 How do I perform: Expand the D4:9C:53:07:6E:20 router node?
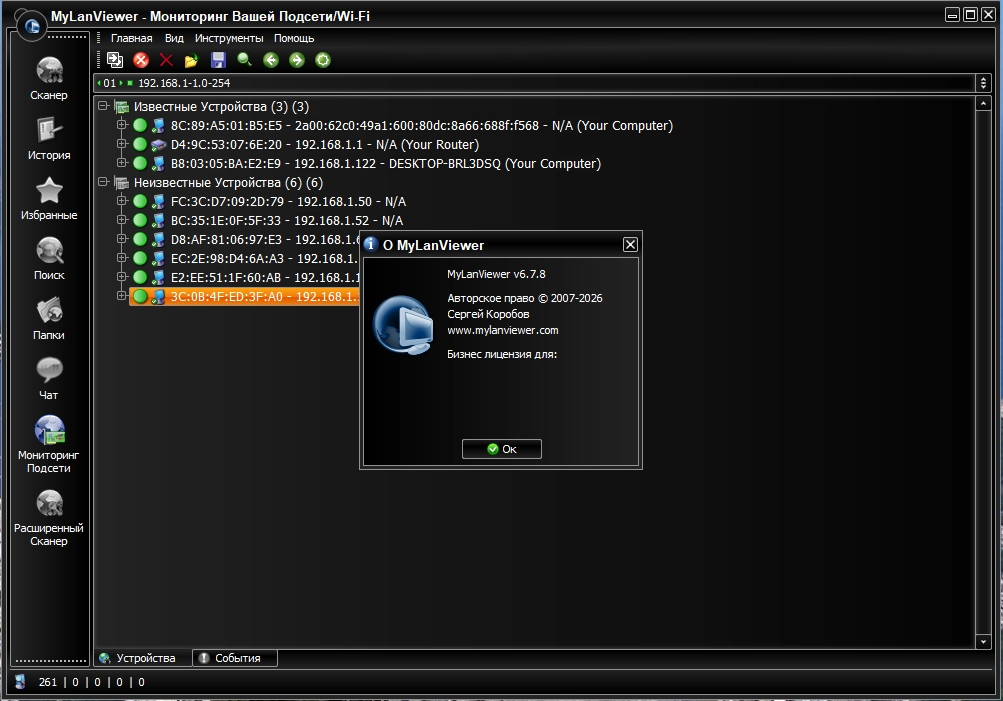coord(122,144)
